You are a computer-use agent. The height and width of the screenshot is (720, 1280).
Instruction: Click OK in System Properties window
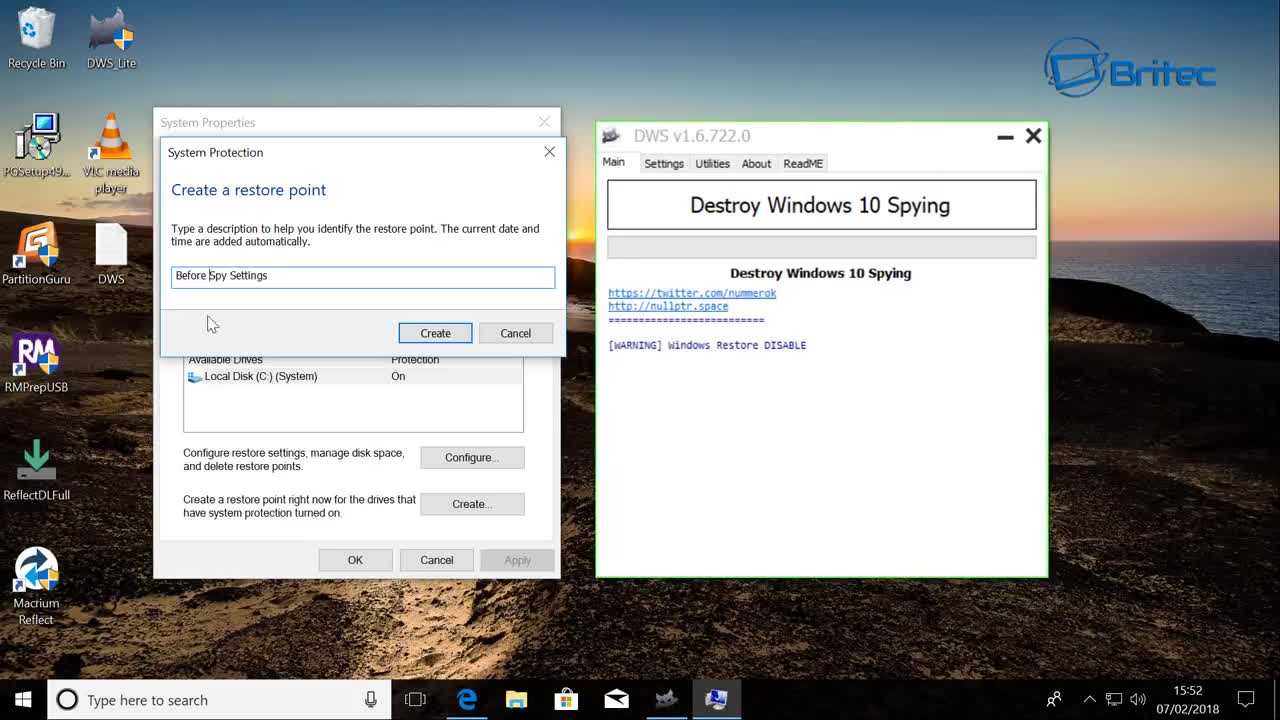355,560
